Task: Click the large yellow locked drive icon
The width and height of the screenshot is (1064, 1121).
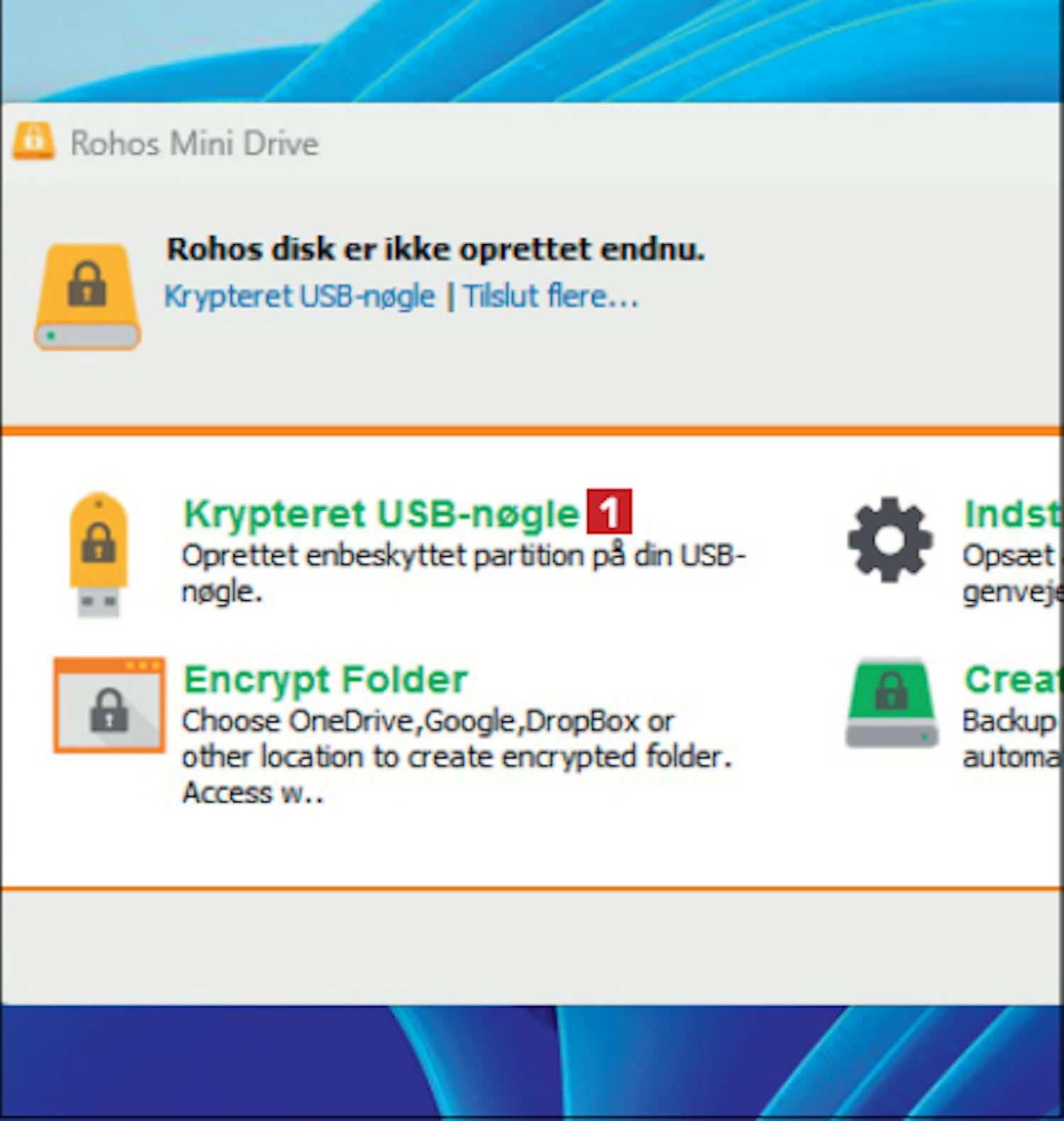Action: [87, 297]
